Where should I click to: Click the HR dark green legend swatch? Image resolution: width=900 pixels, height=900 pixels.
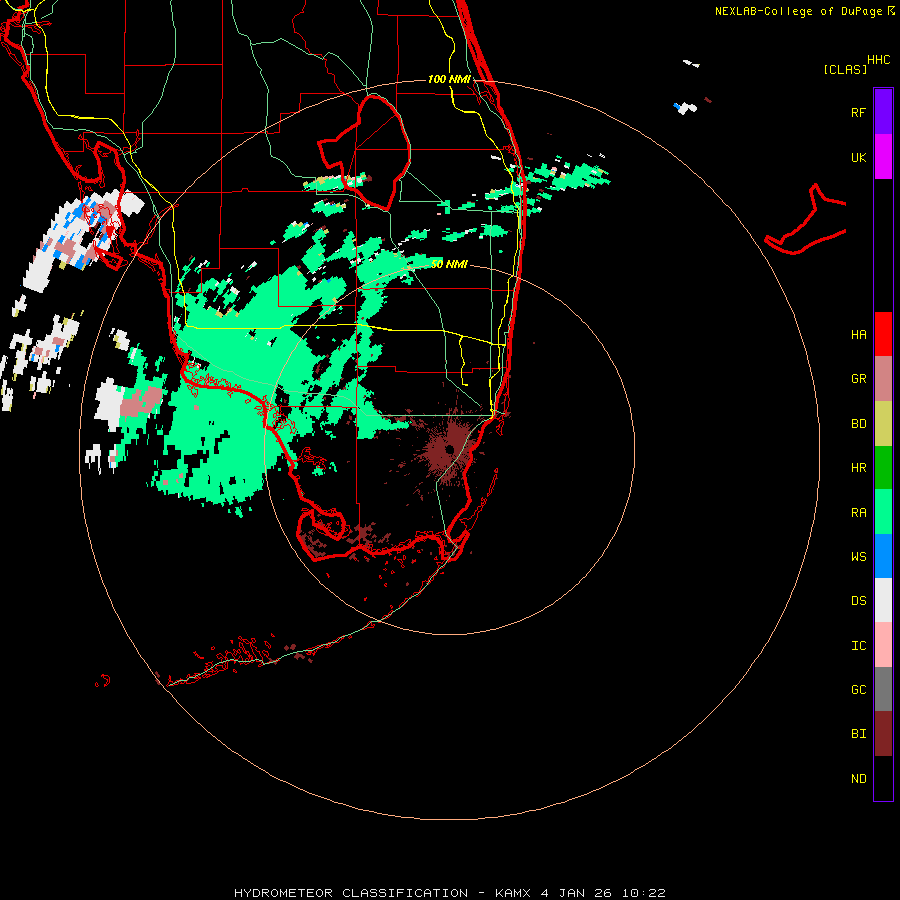(883, 468)
